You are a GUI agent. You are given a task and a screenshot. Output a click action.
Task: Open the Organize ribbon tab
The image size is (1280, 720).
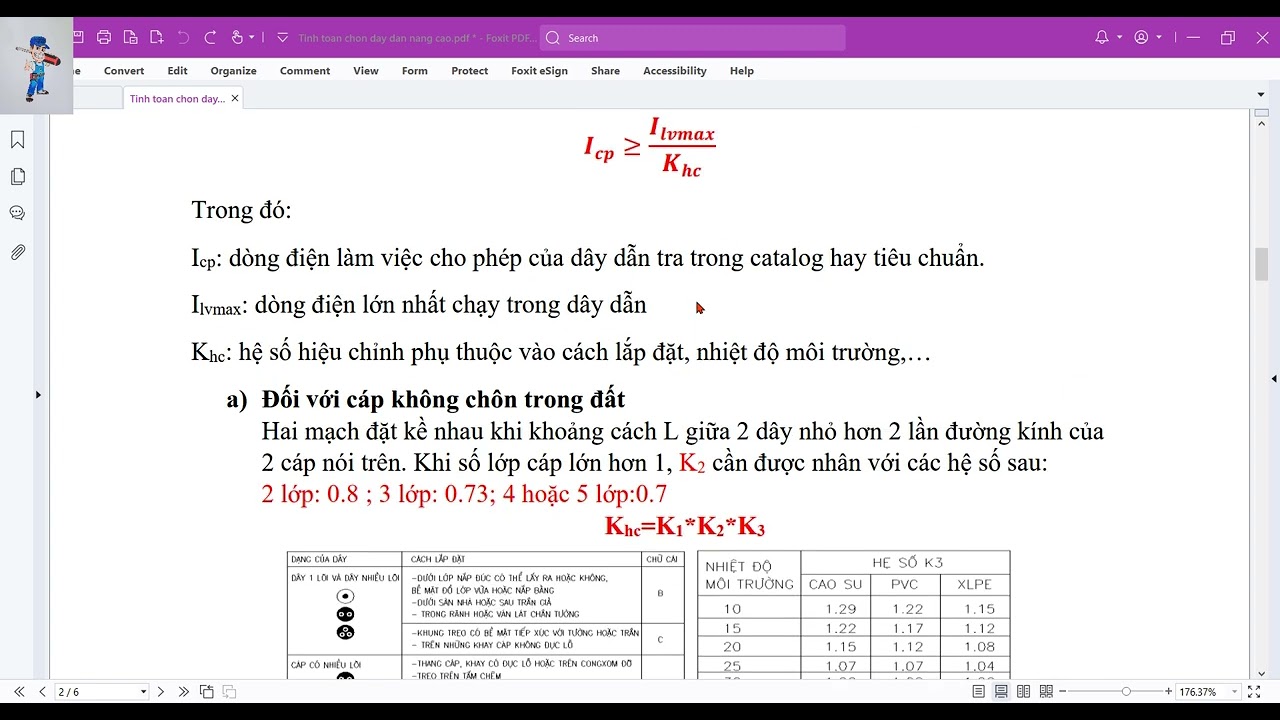pos(233,71)
